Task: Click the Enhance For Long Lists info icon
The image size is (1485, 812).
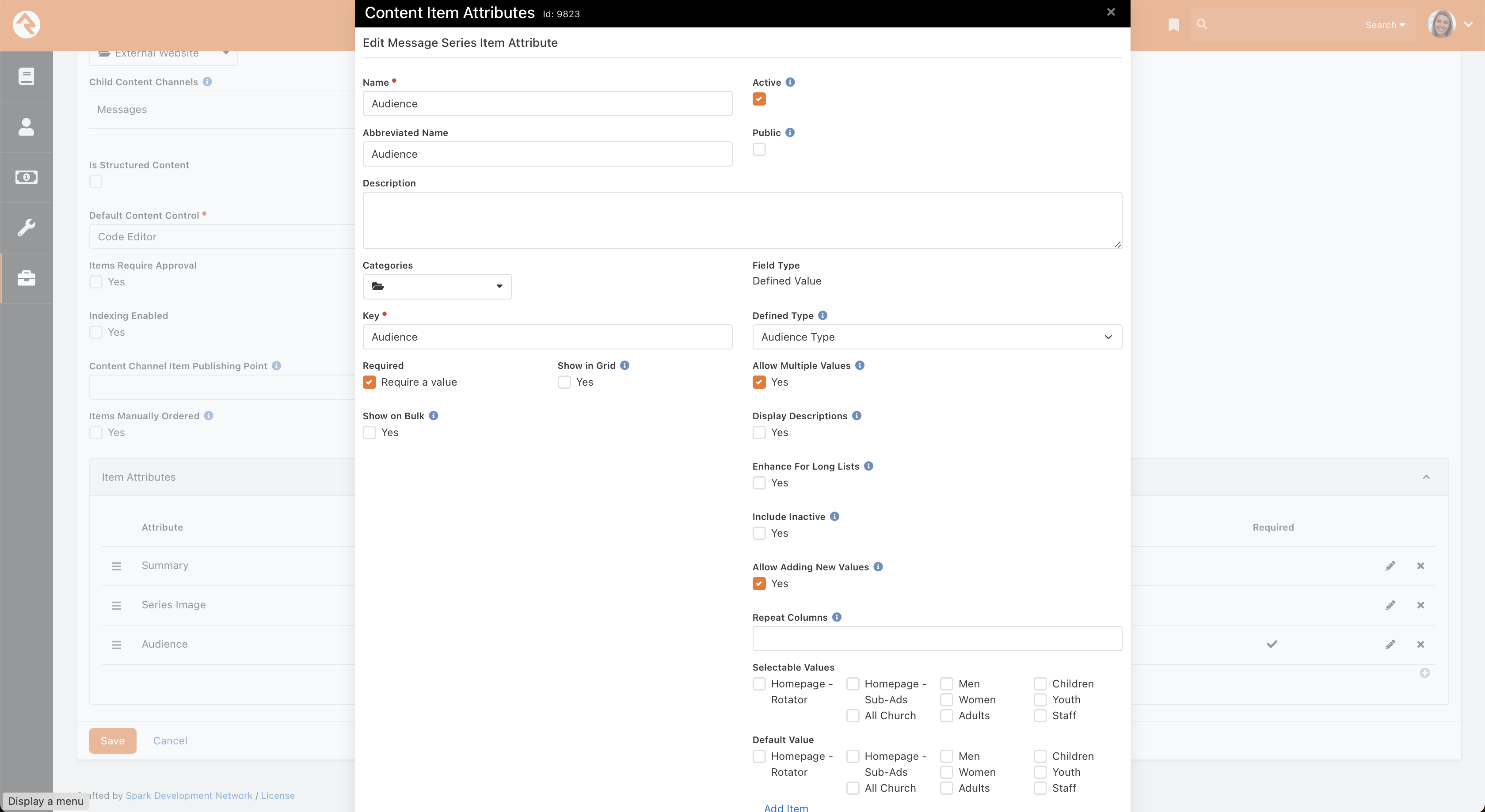Action: tap(869, 466)
